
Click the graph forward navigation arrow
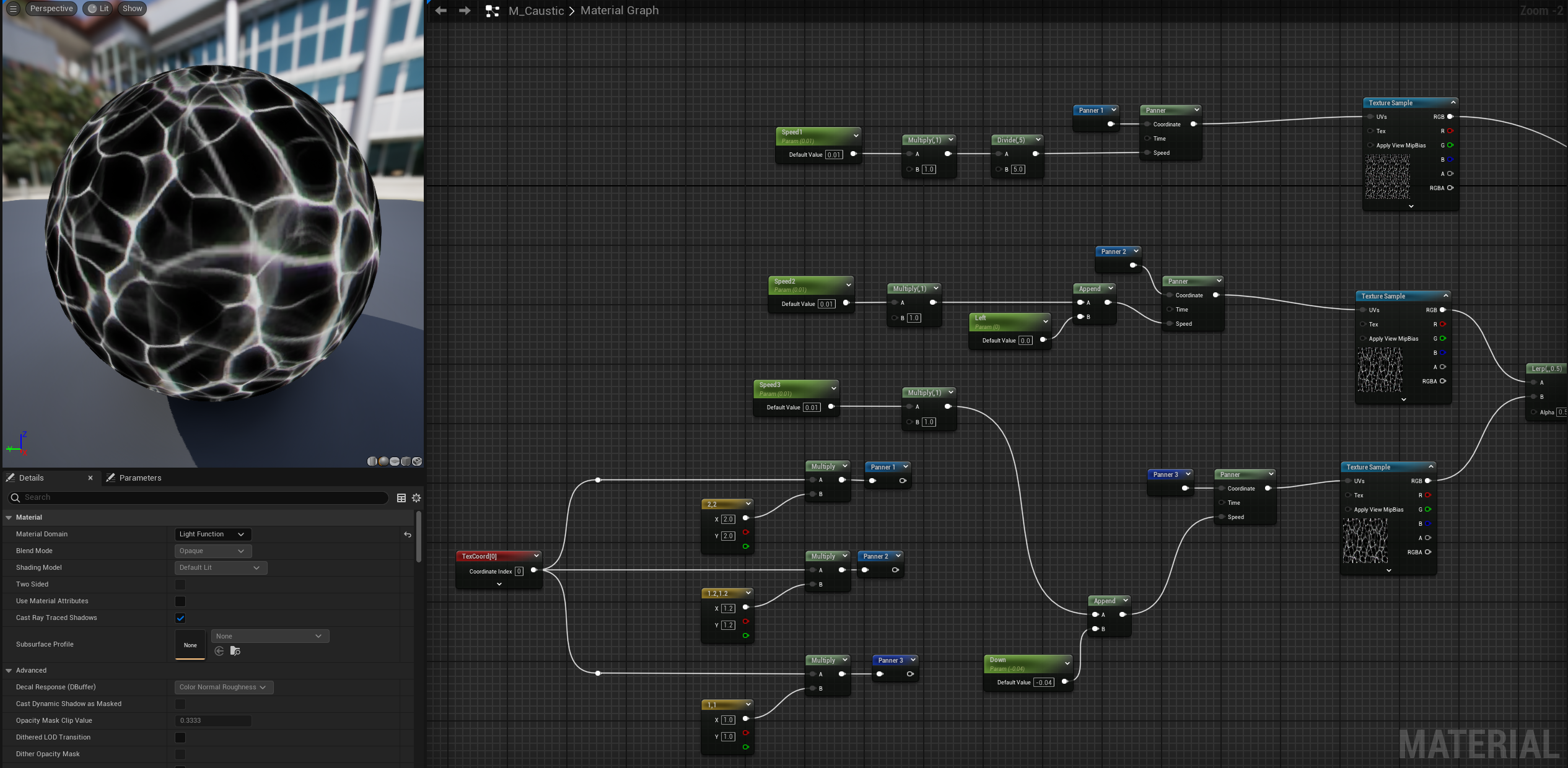coord(464,11)
